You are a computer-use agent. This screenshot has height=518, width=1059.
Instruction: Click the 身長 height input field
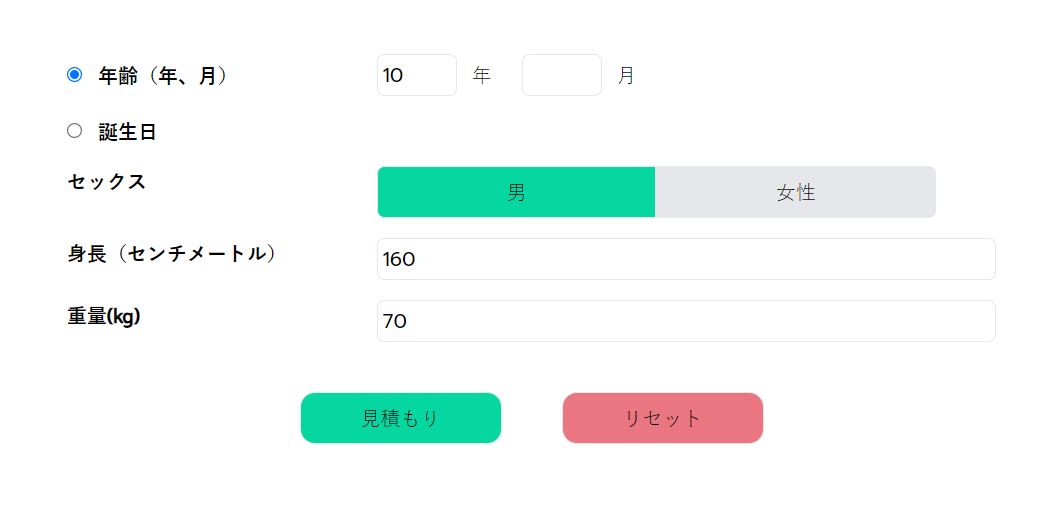click(685, 259)
